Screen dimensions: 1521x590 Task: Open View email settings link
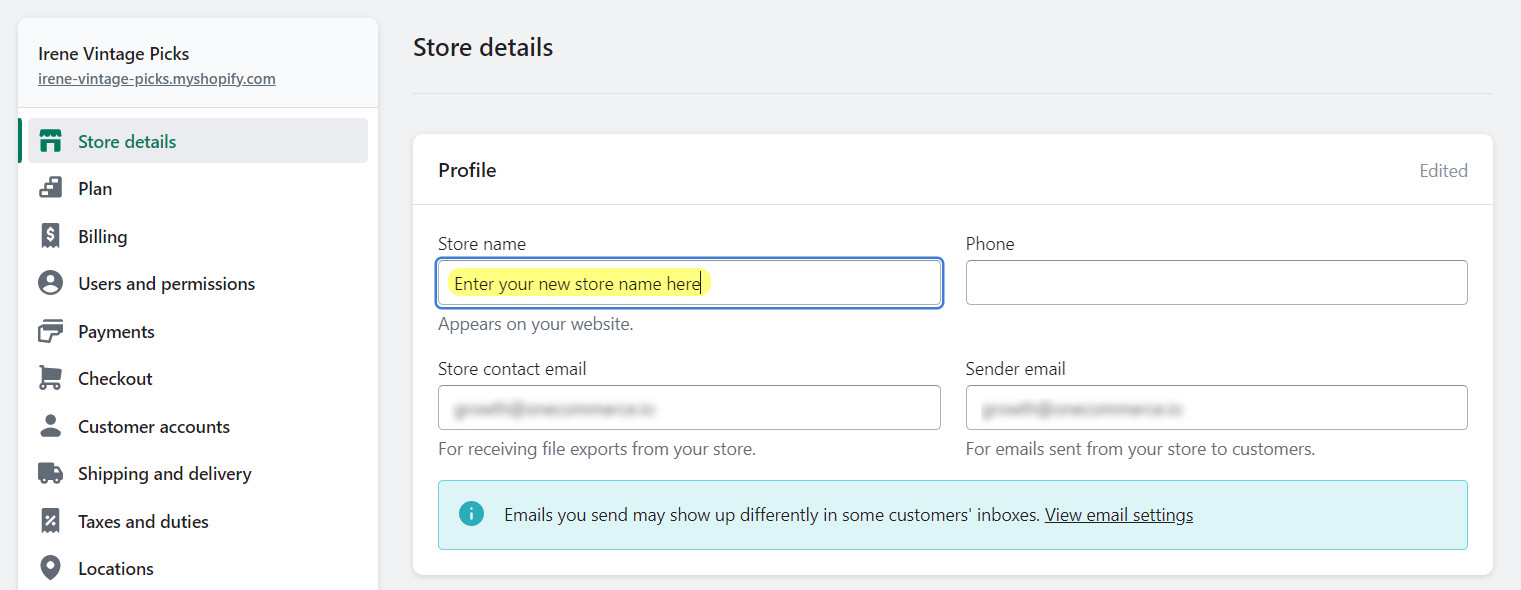[1118, 514]
